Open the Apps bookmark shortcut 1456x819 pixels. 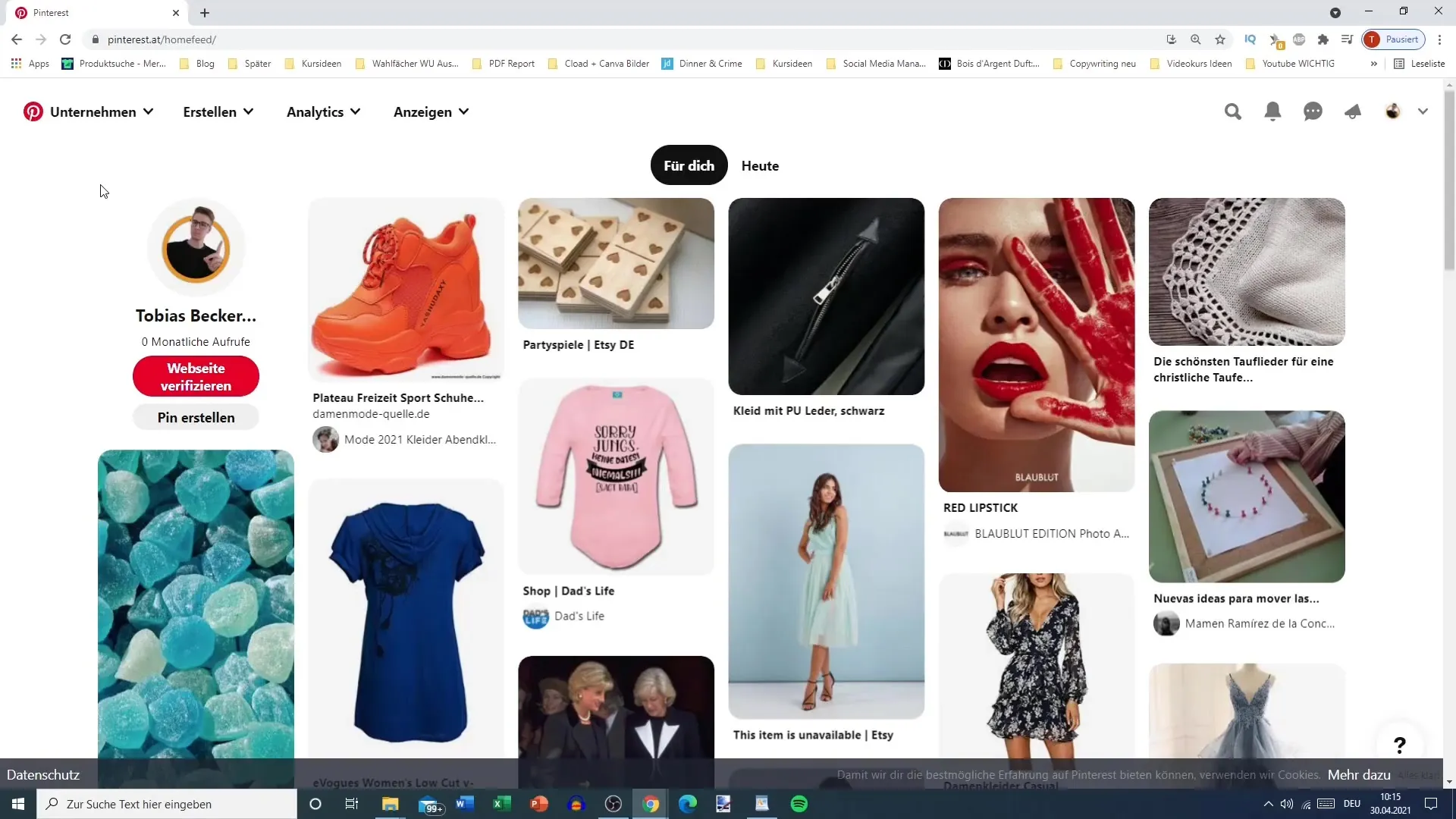coord(30,64)
